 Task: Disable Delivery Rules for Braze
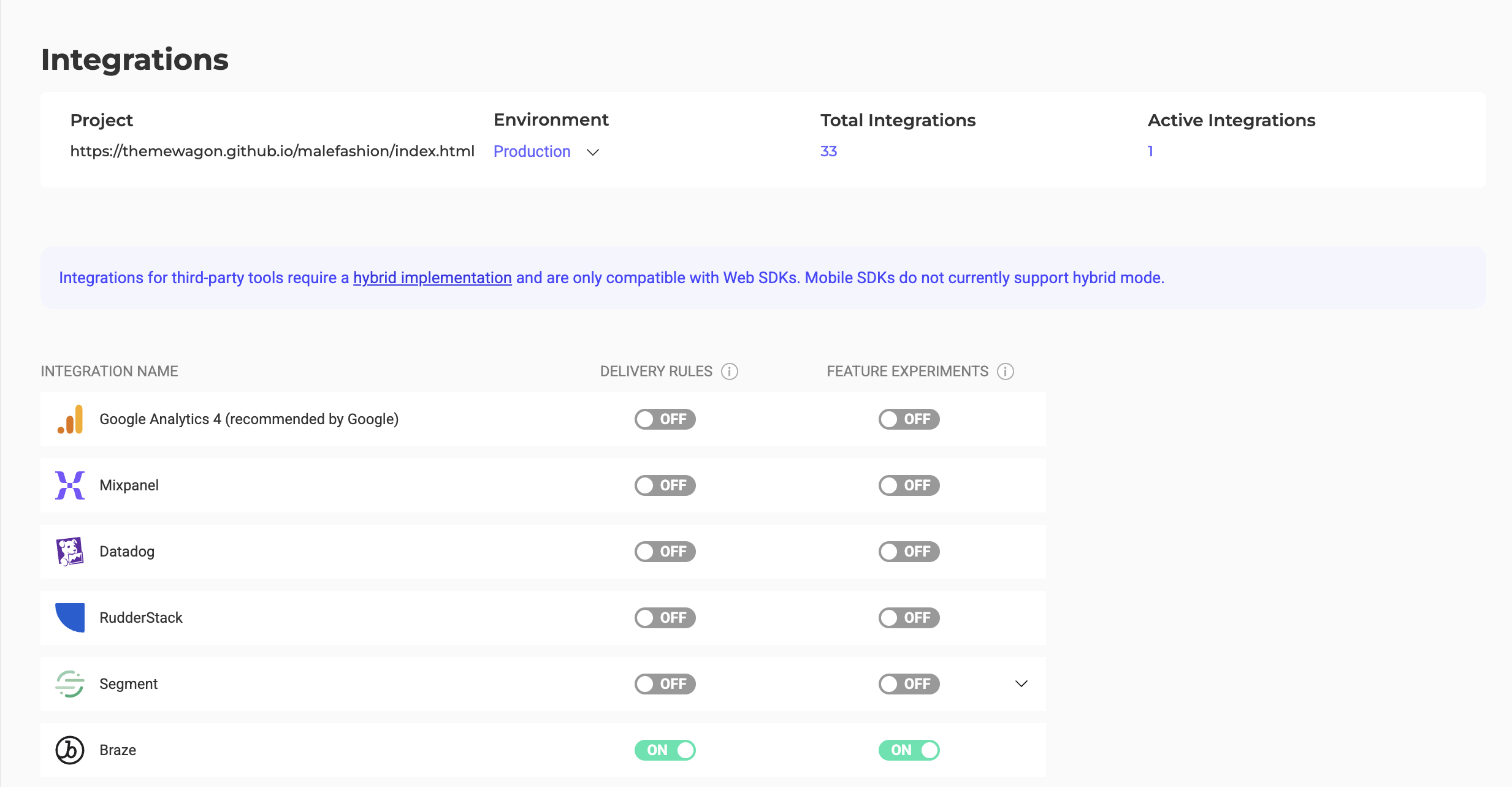[x=665, y=750]
